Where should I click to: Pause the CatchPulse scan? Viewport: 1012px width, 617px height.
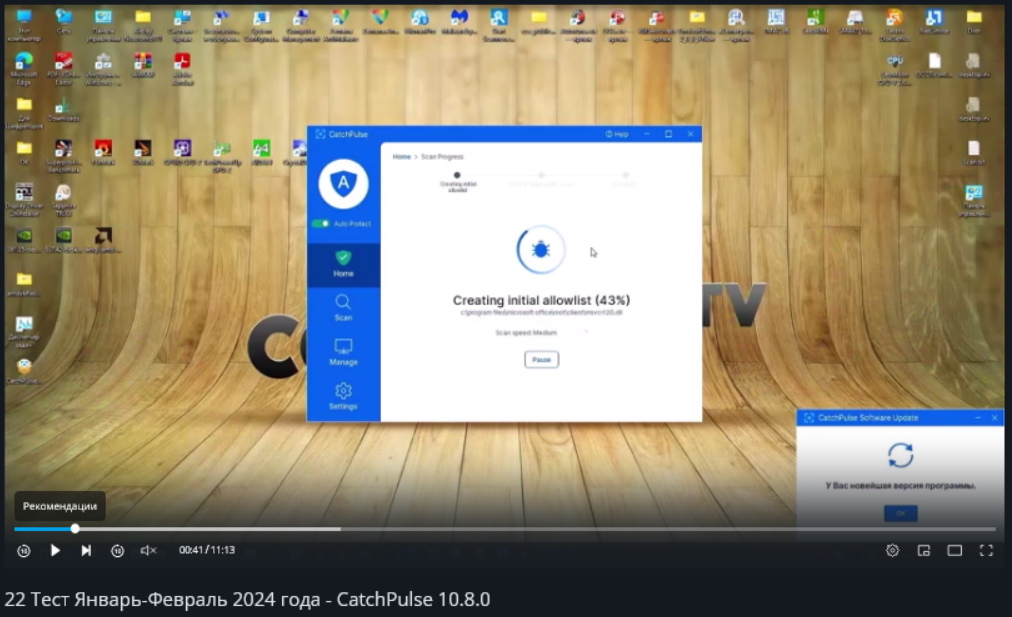(x=541, y=359)
